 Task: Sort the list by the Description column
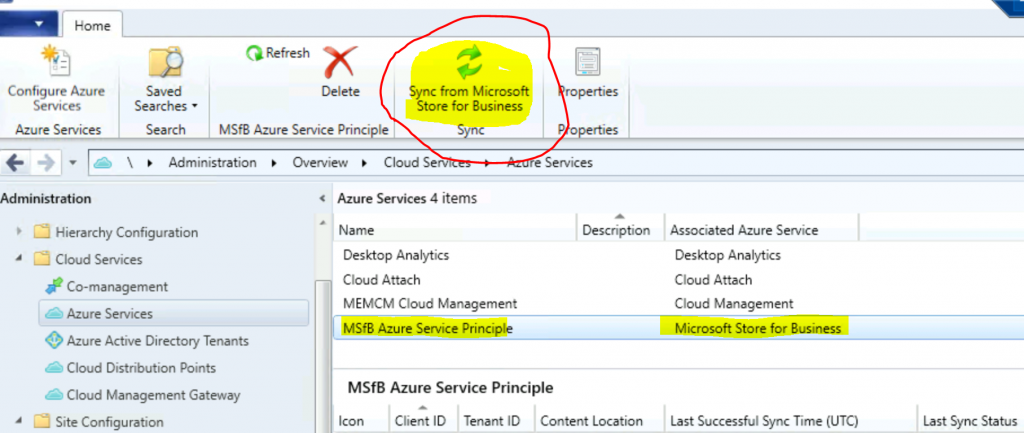click(620, 230)
